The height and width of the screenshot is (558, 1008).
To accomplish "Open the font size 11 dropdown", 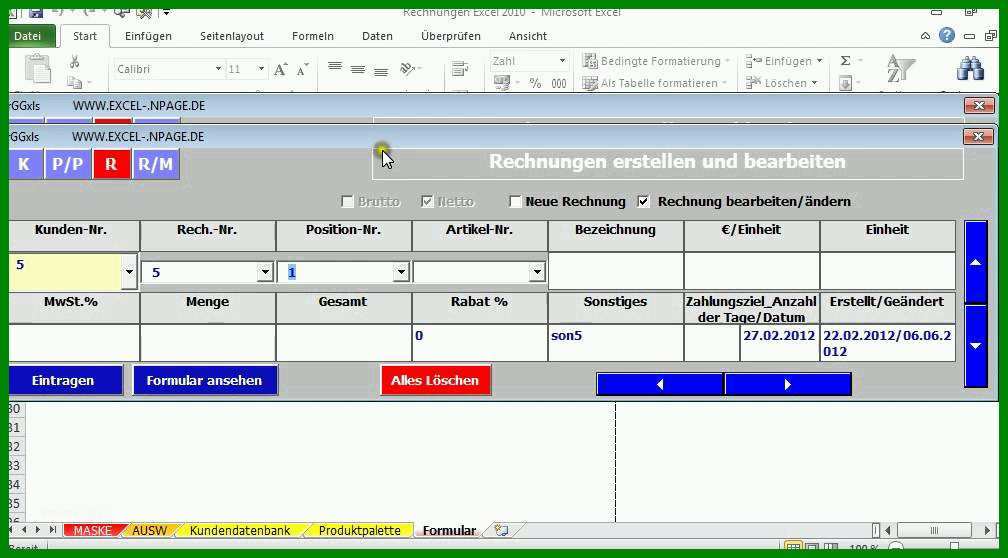I will (261, 69).
